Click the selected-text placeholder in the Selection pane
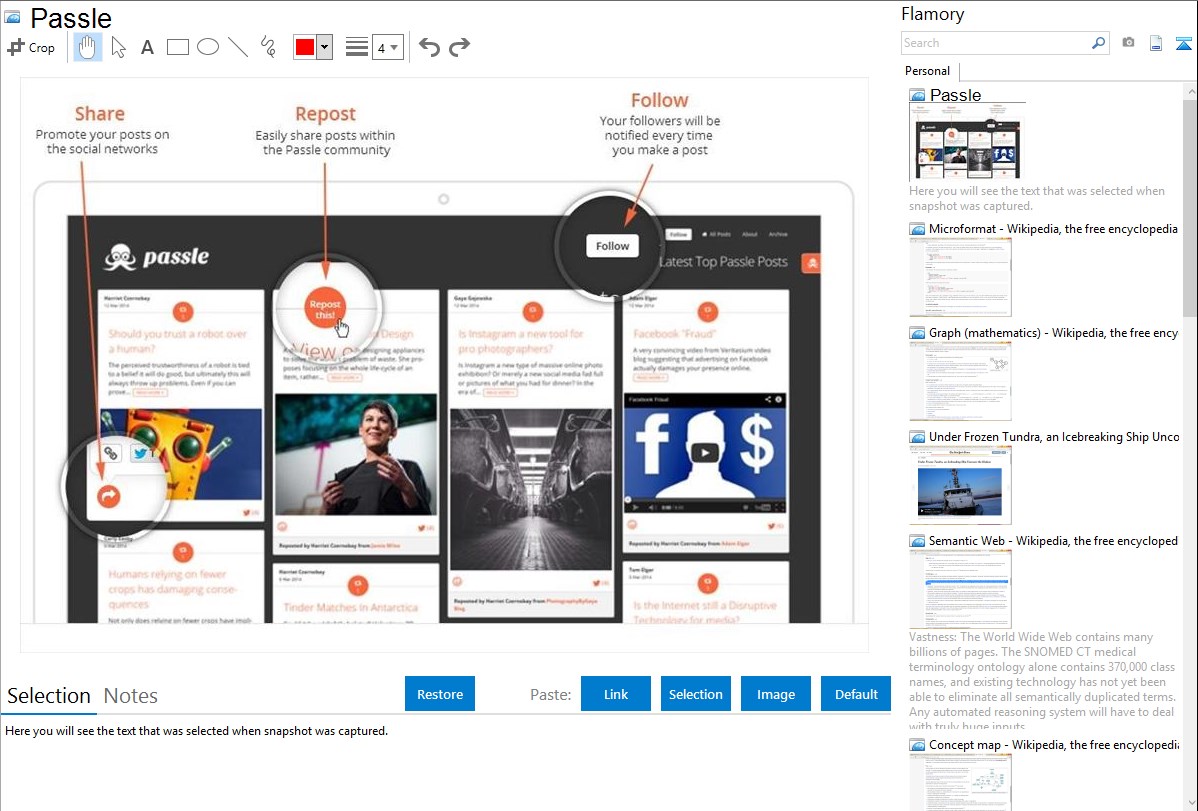 point(196,731)
